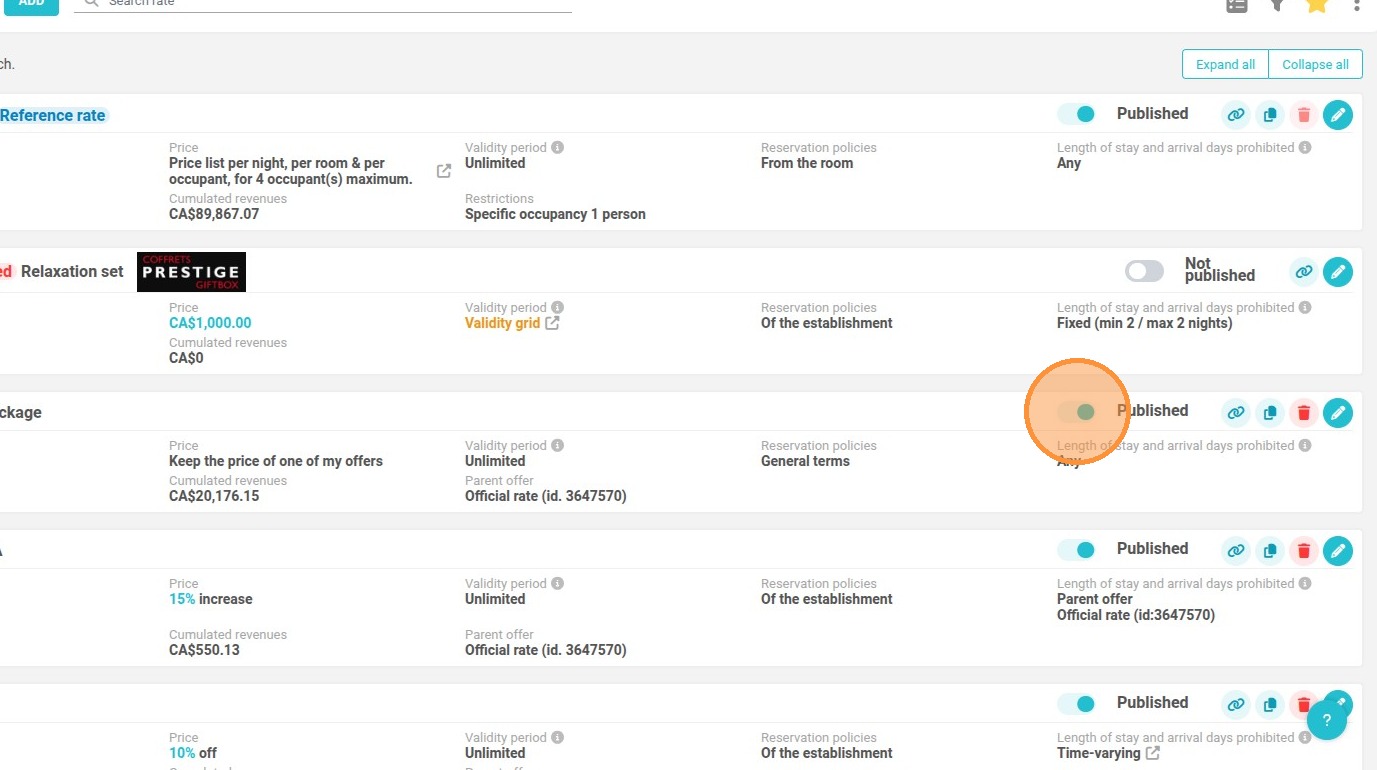This screenshot has height=770, width=1377.
Task: Delete the 10% off offer
Action: (x=1301, y=704)
